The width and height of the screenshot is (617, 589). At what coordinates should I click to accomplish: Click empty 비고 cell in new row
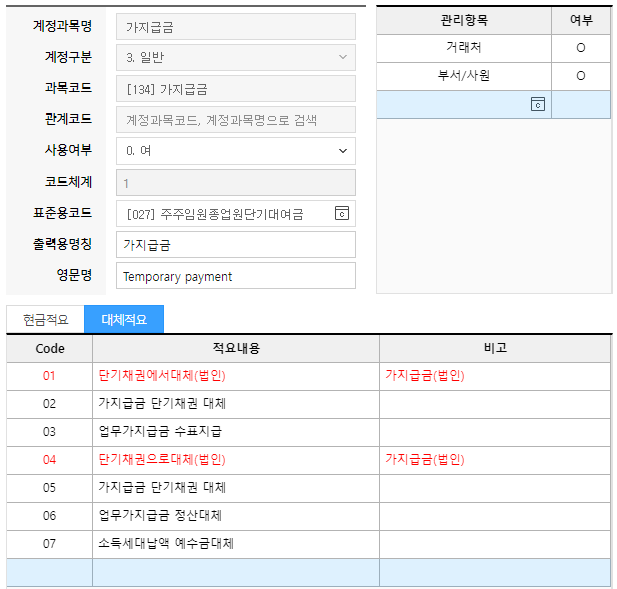pyautogui.click(x=495, y=572)
